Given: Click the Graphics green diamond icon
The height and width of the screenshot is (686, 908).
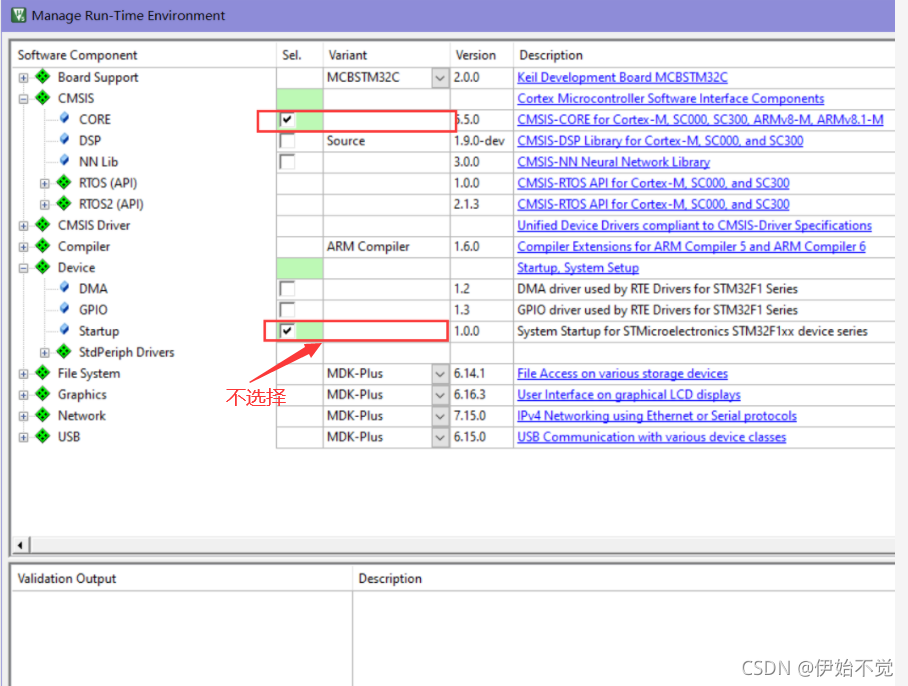Looking at the screenshot, I should click(43, 394).
